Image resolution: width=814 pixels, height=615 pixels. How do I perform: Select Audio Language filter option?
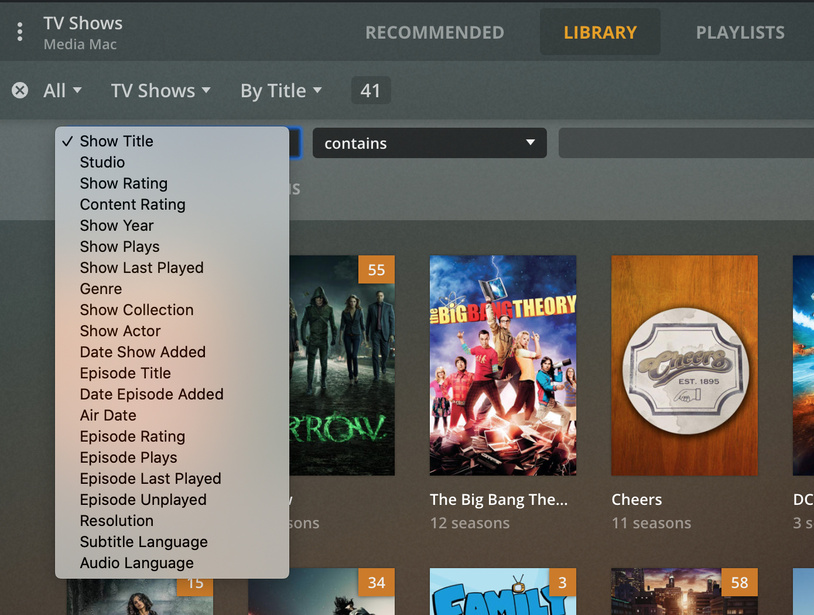coord(172,563)
